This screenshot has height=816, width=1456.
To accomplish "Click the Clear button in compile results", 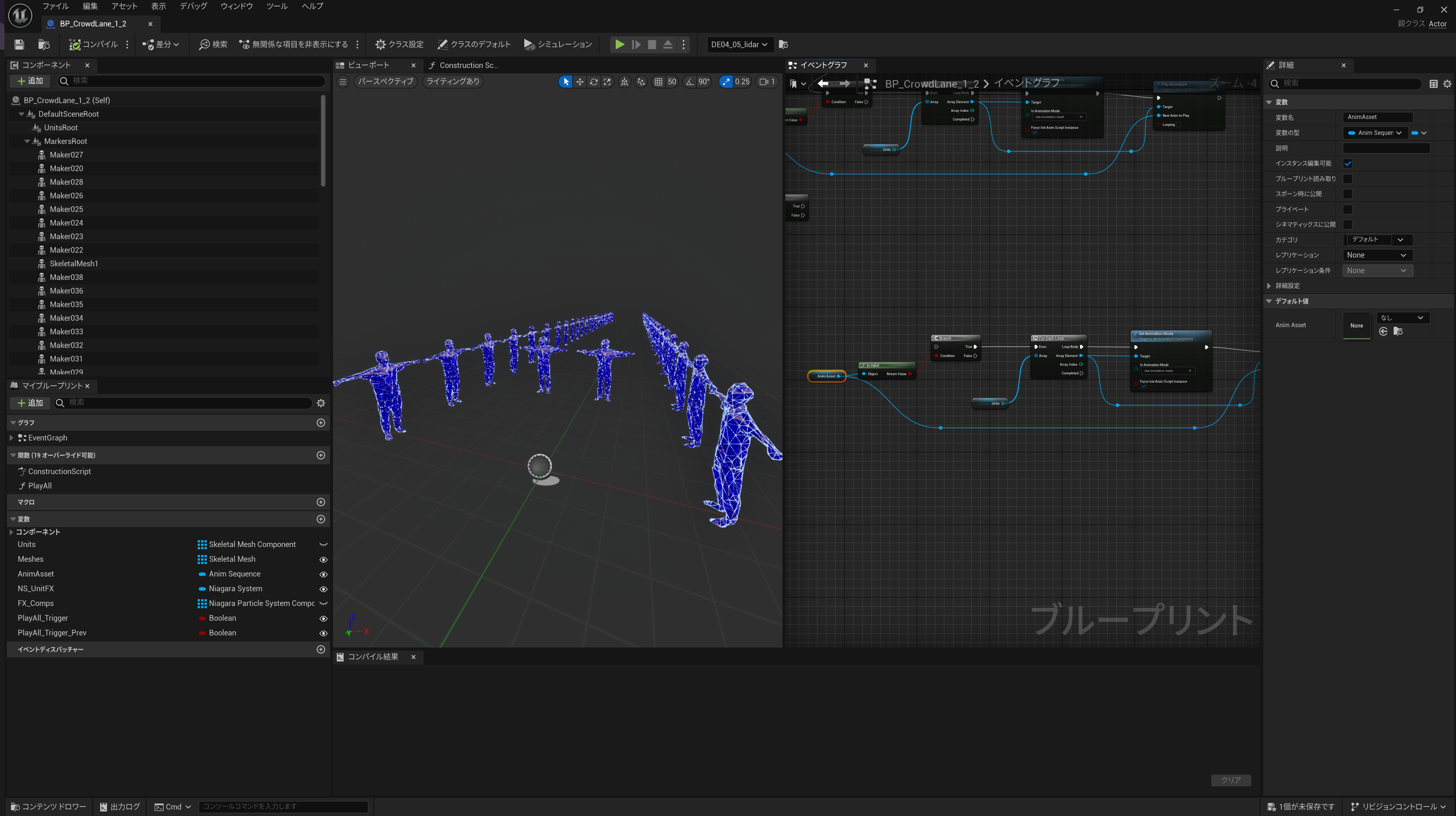I will click(x=1230, y=780).
